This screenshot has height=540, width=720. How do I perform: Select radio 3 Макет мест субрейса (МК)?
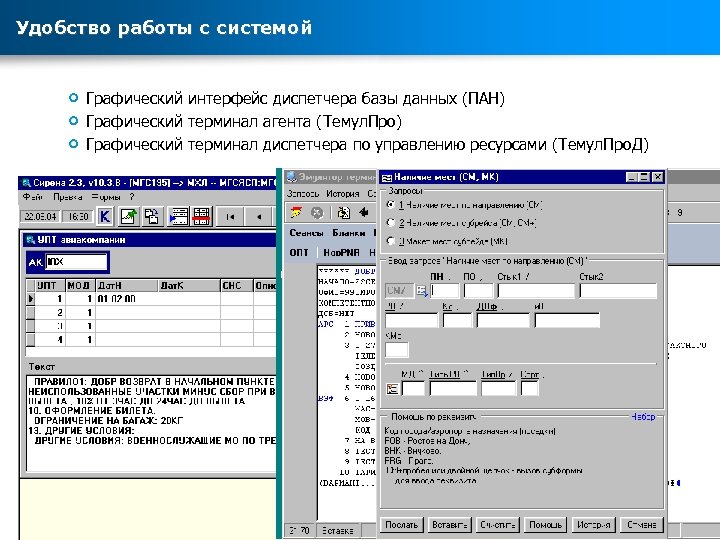391,241
